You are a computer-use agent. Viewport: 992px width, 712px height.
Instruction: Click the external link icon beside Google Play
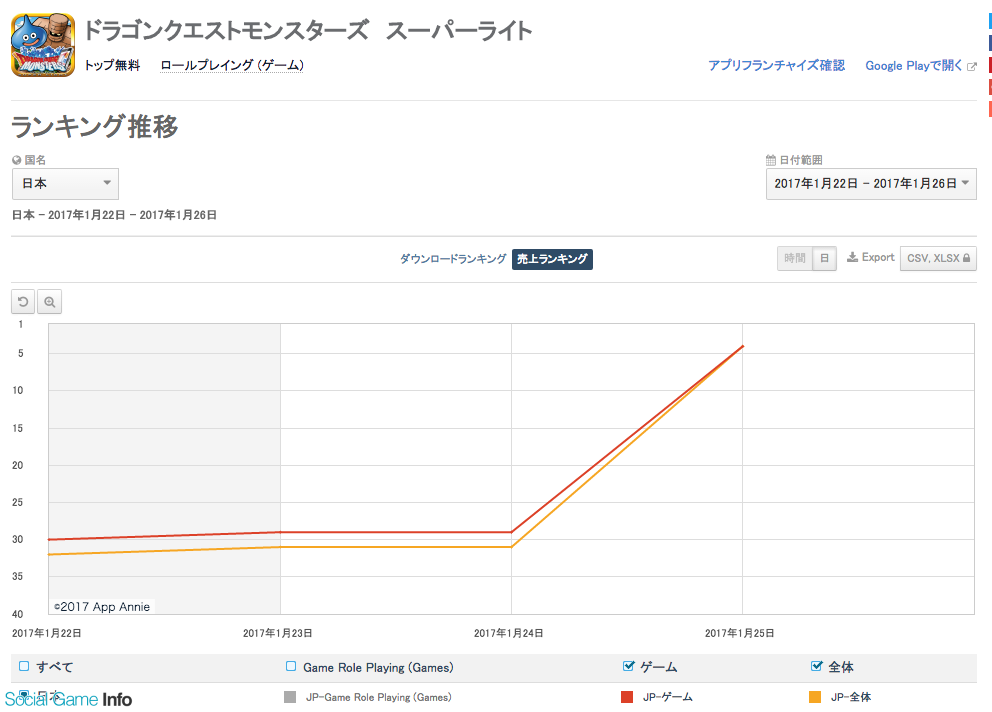[972, 66]
